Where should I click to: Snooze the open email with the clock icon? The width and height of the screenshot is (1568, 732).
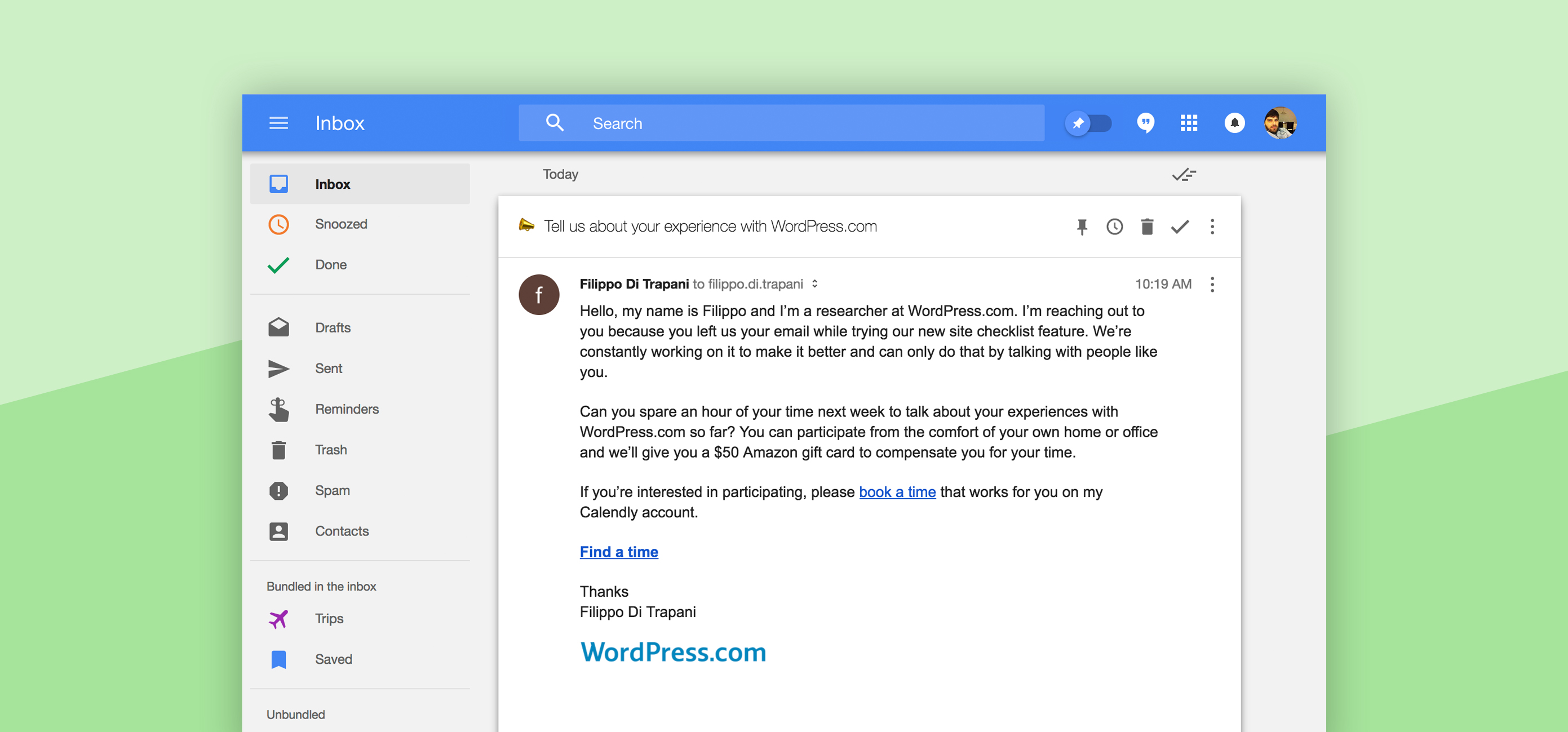pos(1114,227)
